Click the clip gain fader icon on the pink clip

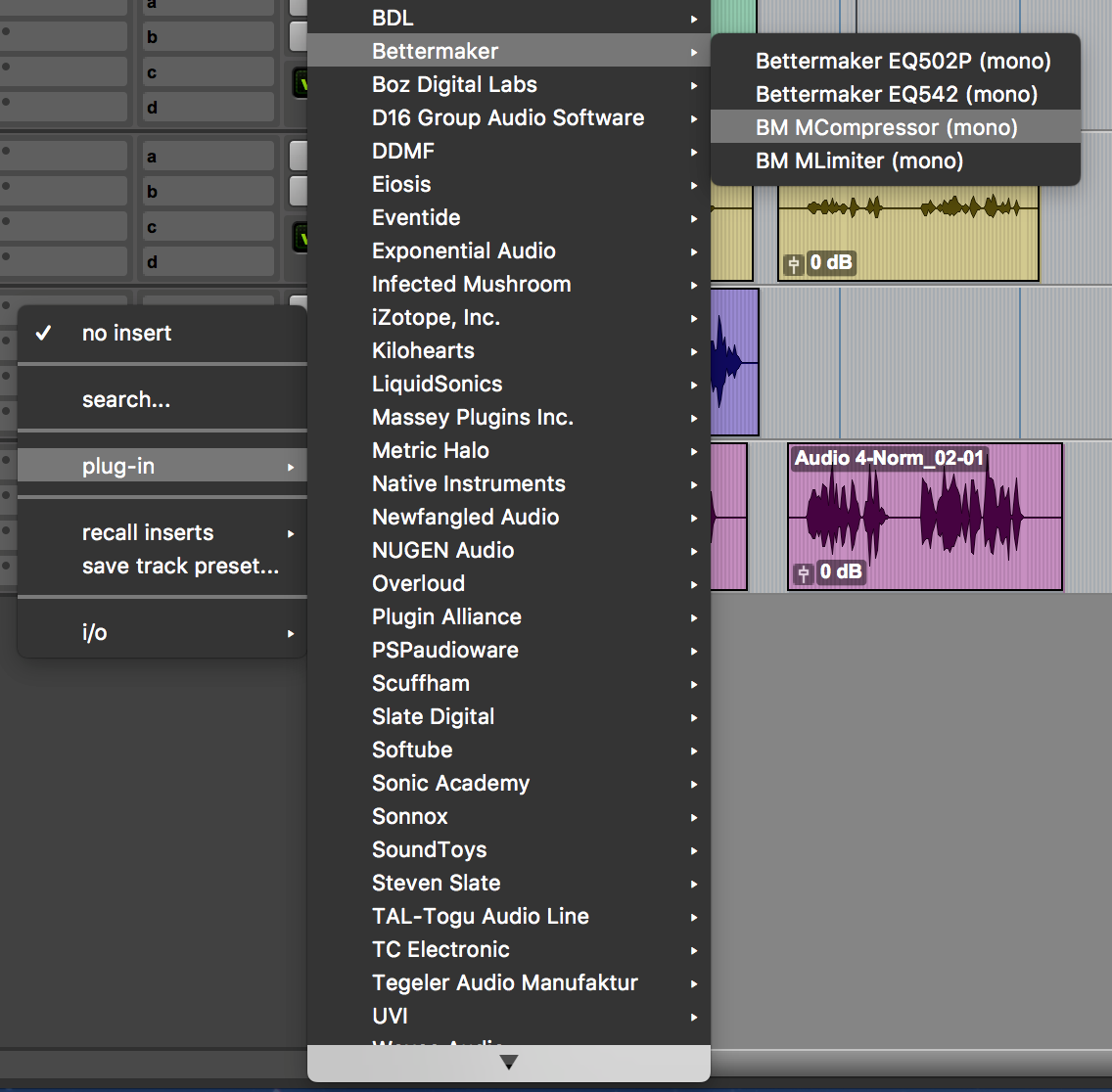pos(804,573)
